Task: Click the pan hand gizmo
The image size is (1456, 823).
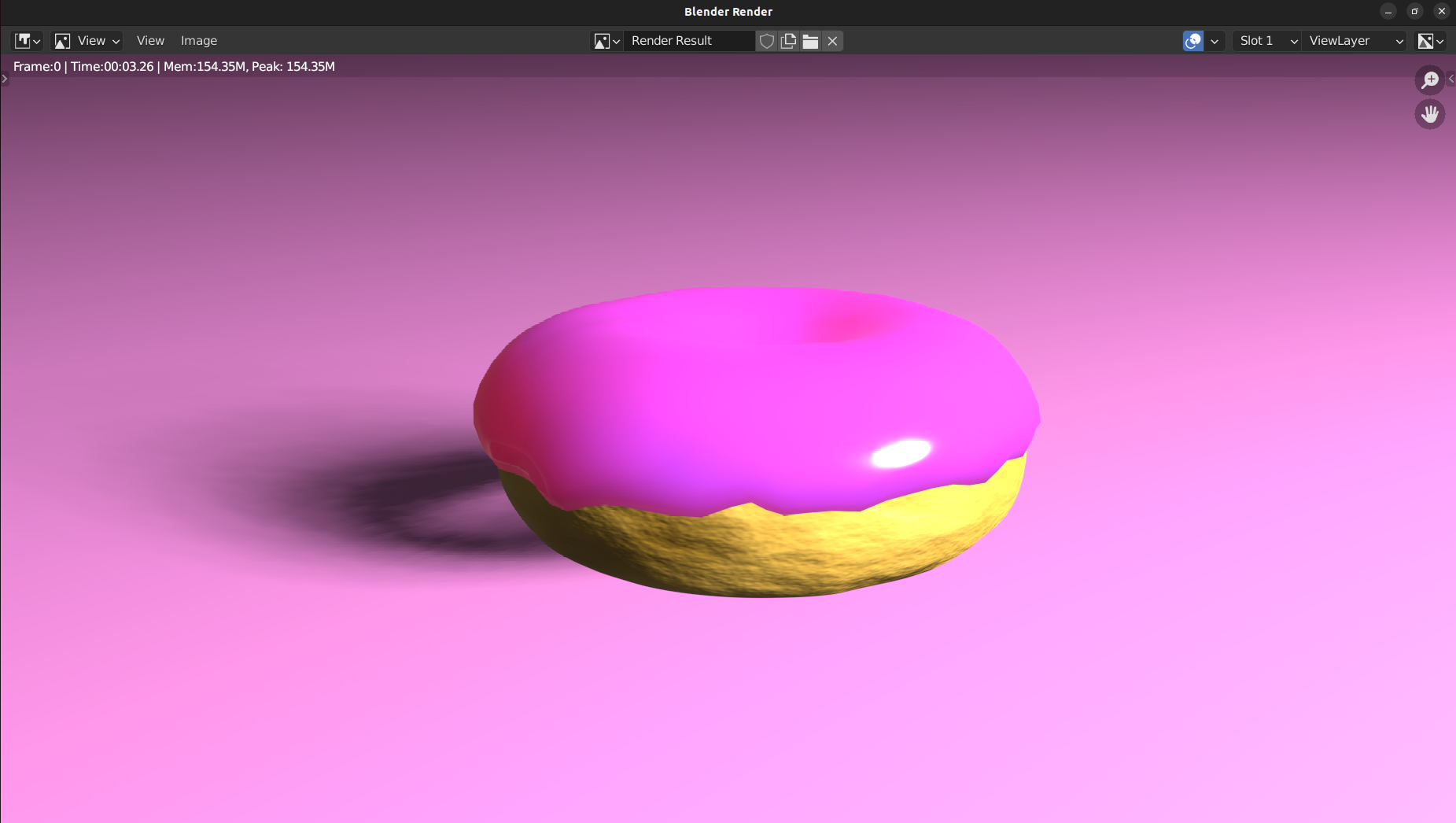Action: pyautogui.click(x=1429, y=115)
